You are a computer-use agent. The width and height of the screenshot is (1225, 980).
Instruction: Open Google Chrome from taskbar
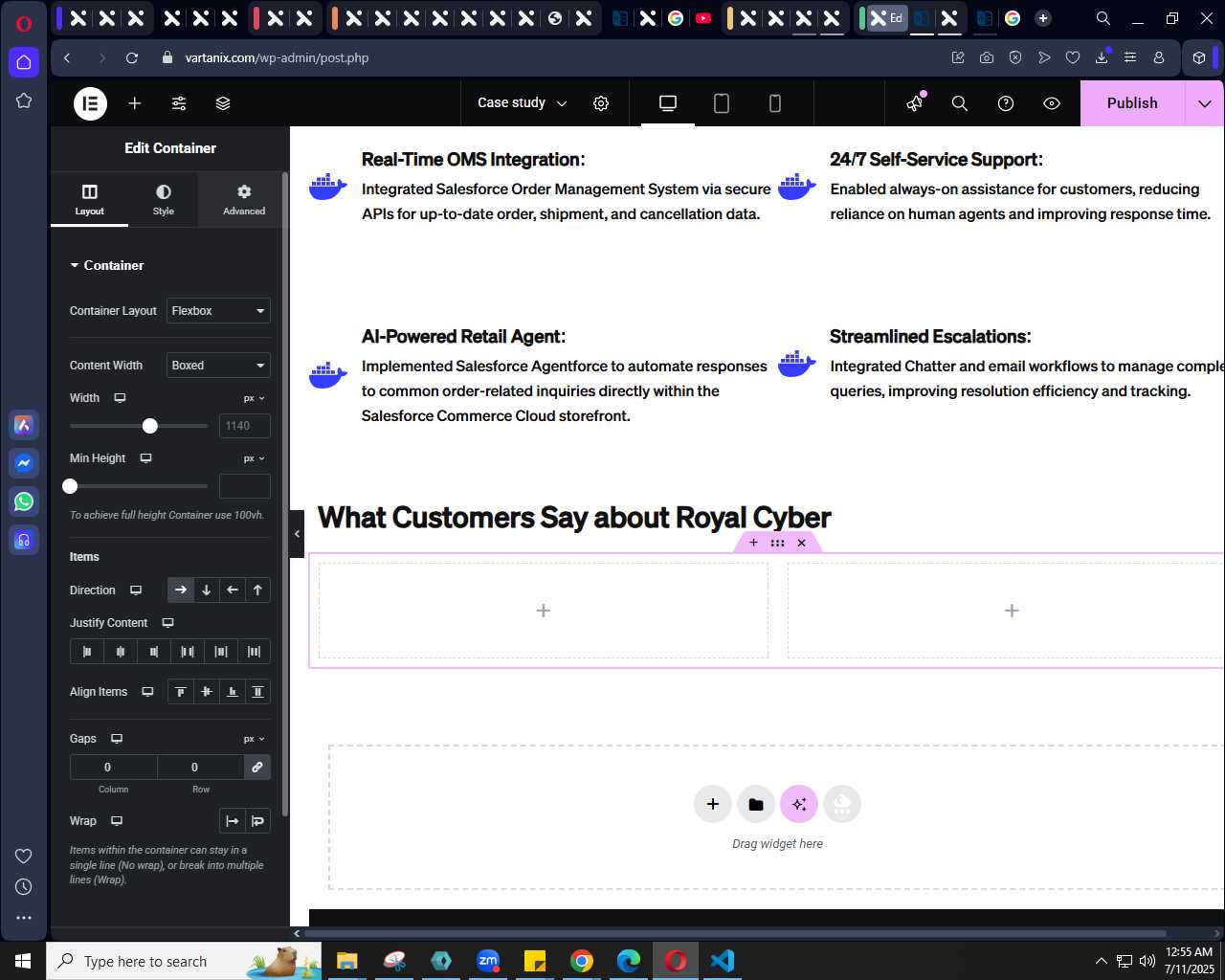tap(582, 961)
